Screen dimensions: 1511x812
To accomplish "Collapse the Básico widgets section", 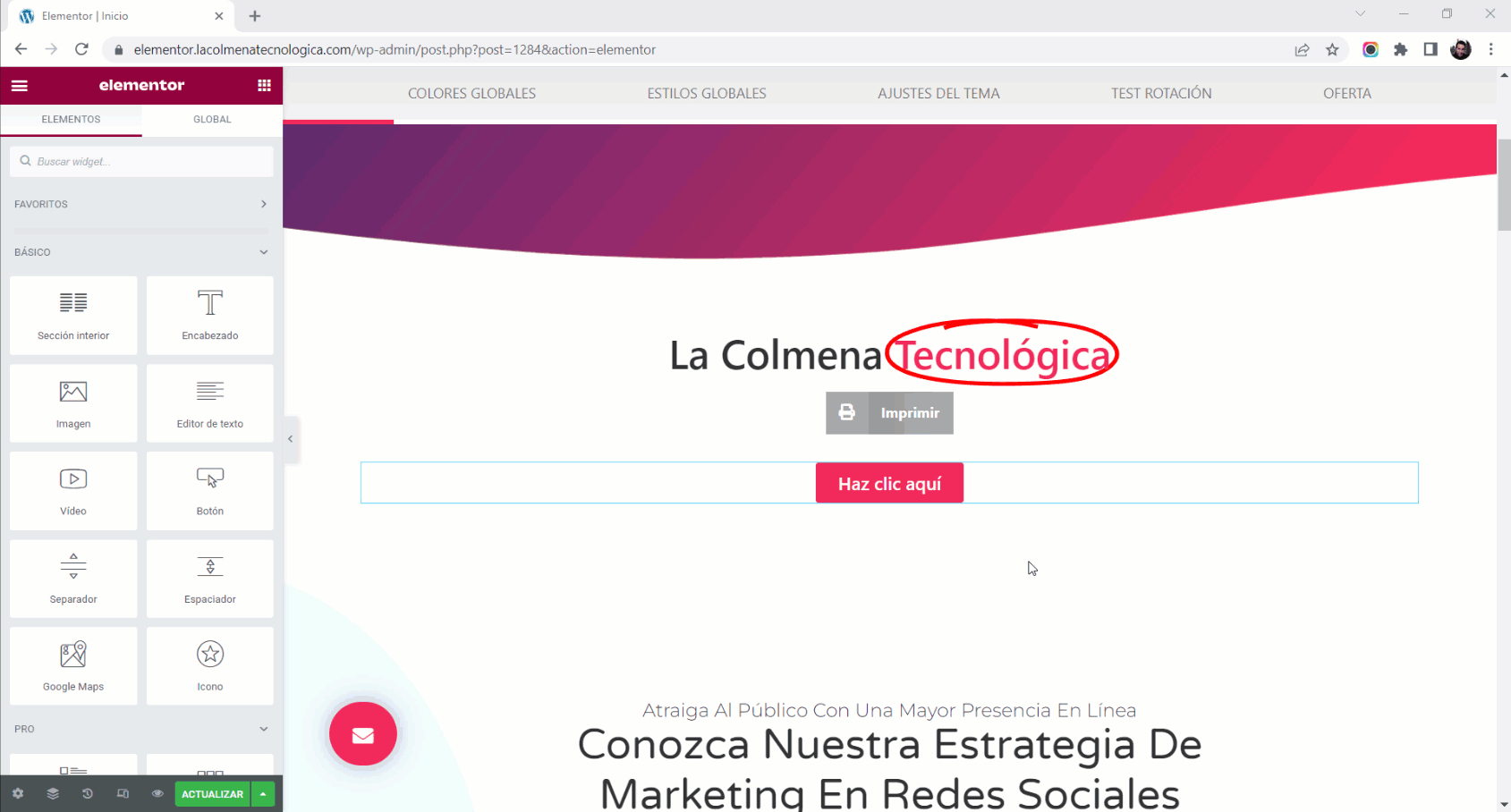I will (141, 252).
